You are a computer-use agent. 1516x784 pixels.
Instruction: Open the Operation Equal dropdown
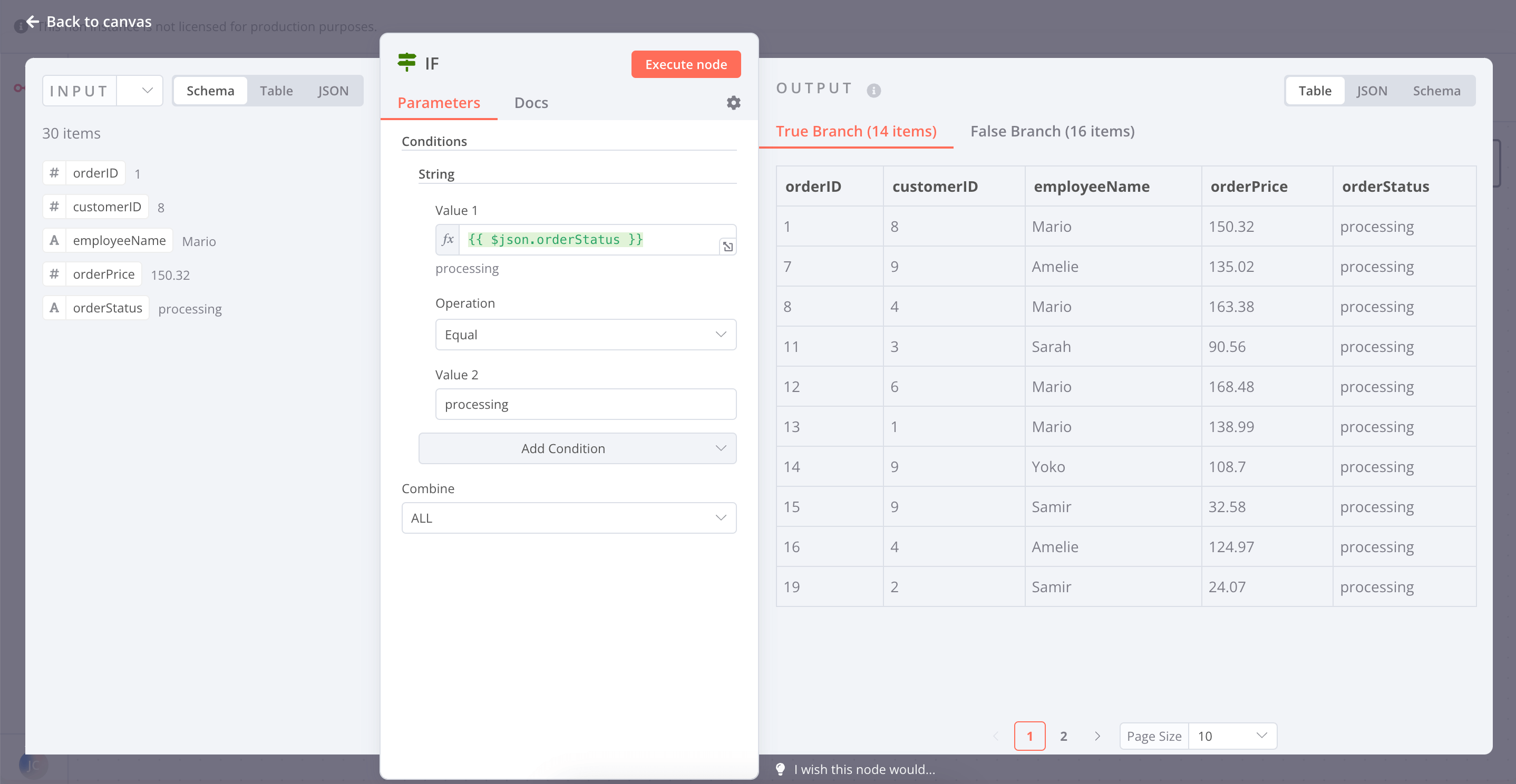[585, 335]
